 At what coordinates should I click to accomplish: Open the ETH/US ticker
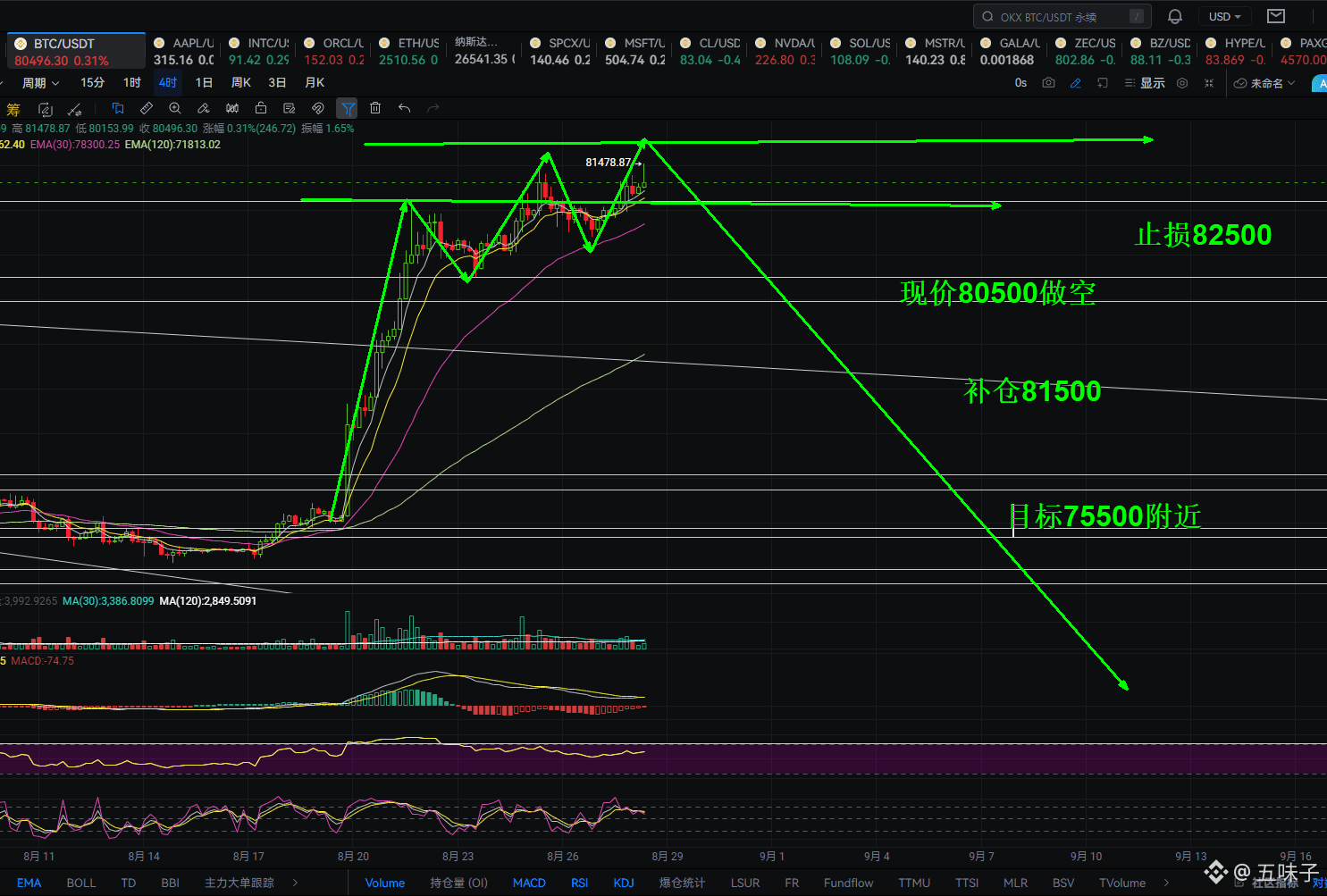[409, 51]
